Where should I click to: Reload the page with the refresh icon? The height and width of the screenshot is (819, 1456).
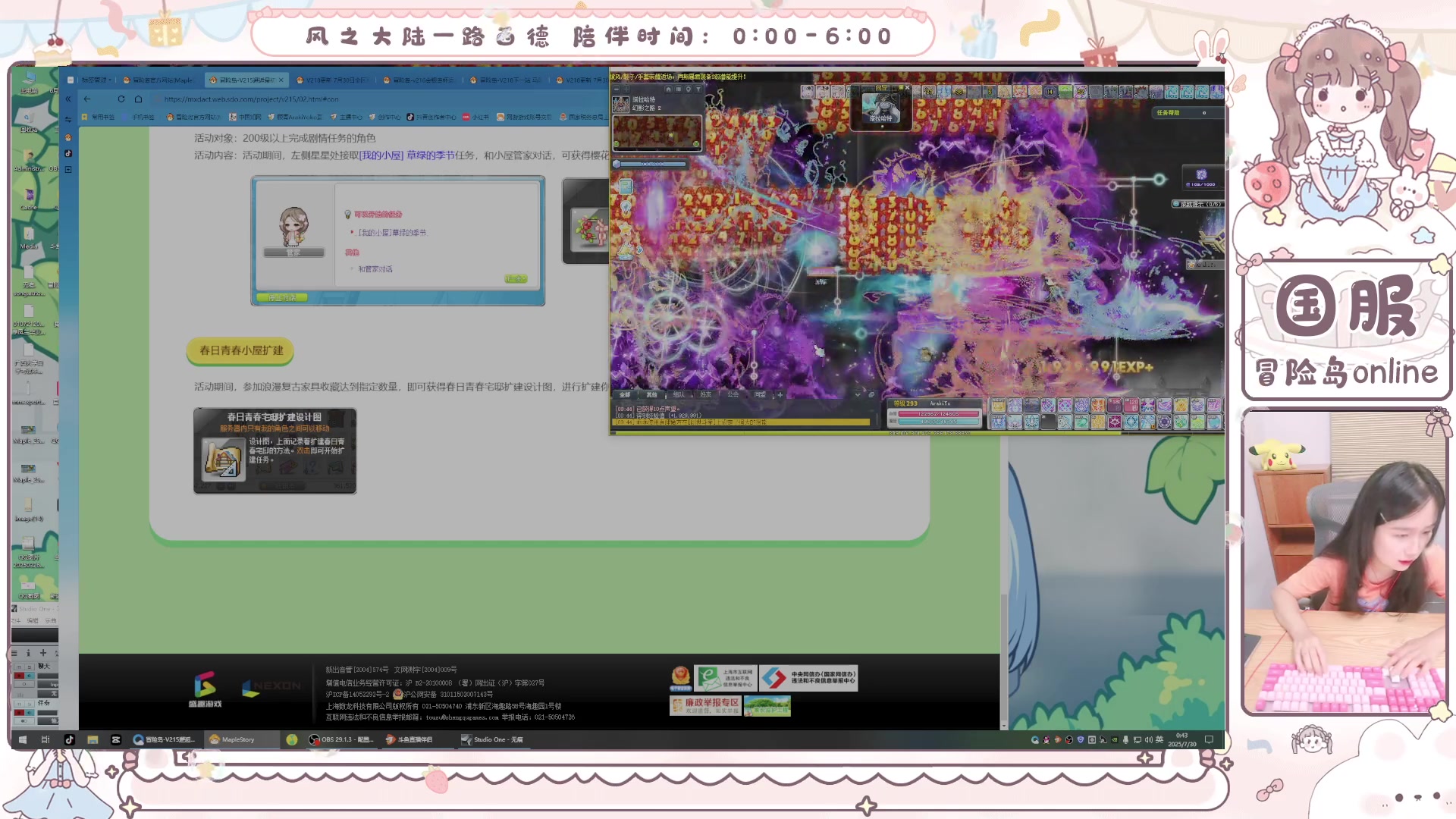[x=121, y=99]
